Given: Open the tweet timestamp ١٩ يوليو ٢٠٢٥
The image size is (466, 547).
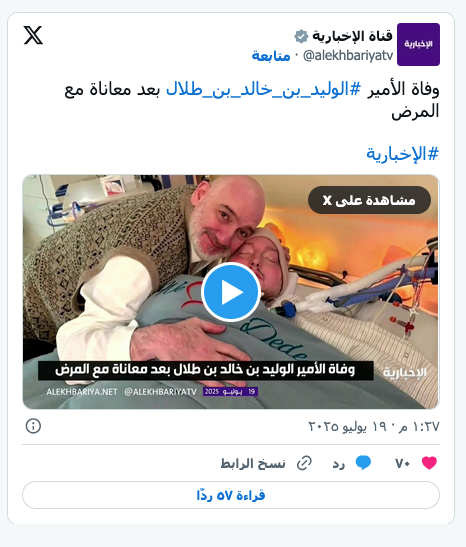Looking at the screenshot, I should click(374, 426).
